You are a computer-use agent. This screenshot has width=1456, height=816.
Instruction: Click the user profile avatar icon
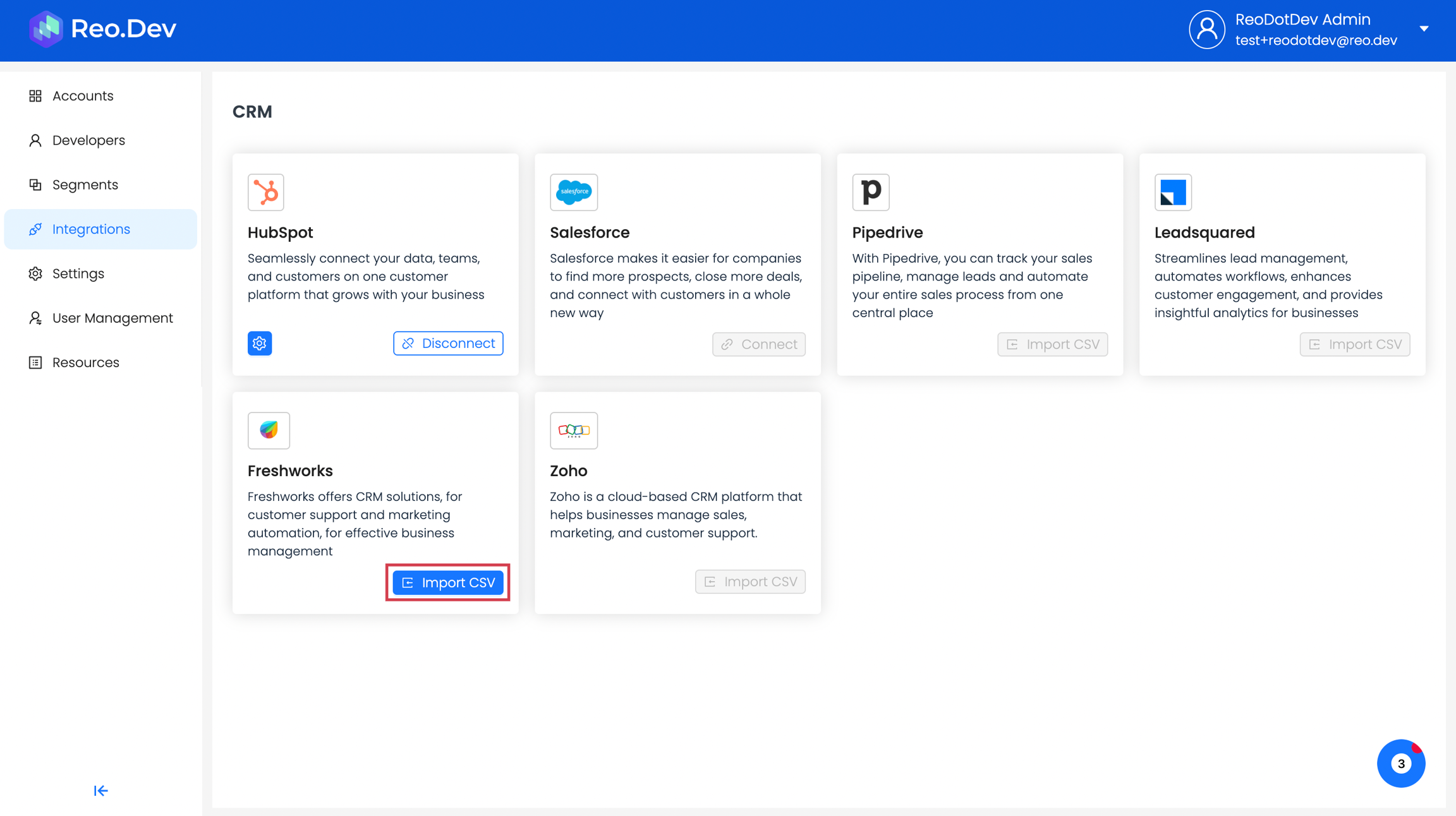1206,29
